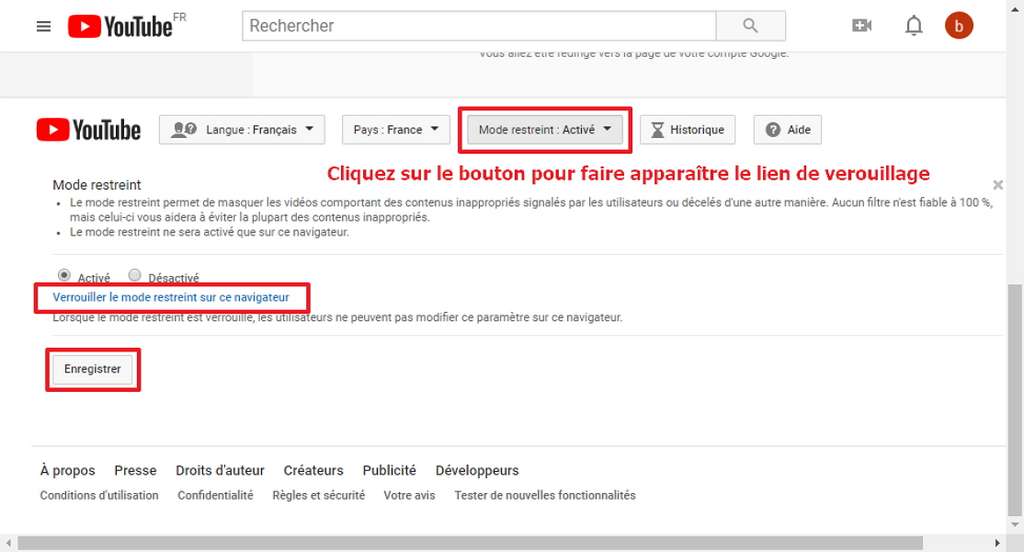Screen dimensions: 1024x552
Task: Open the create video camera icon
Action: 861,26
